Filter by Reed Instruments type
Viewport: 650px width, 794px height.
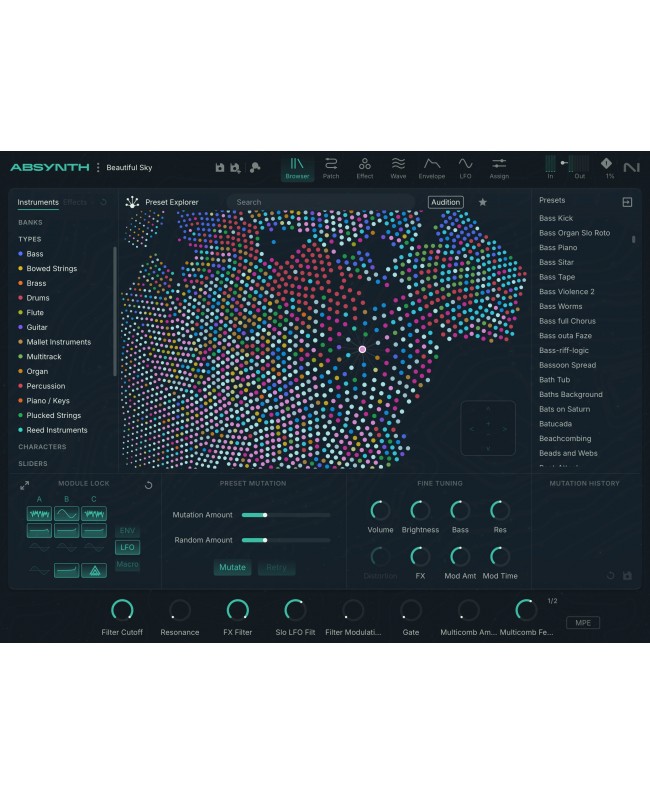pyautogui.click(x=53, y=430)
